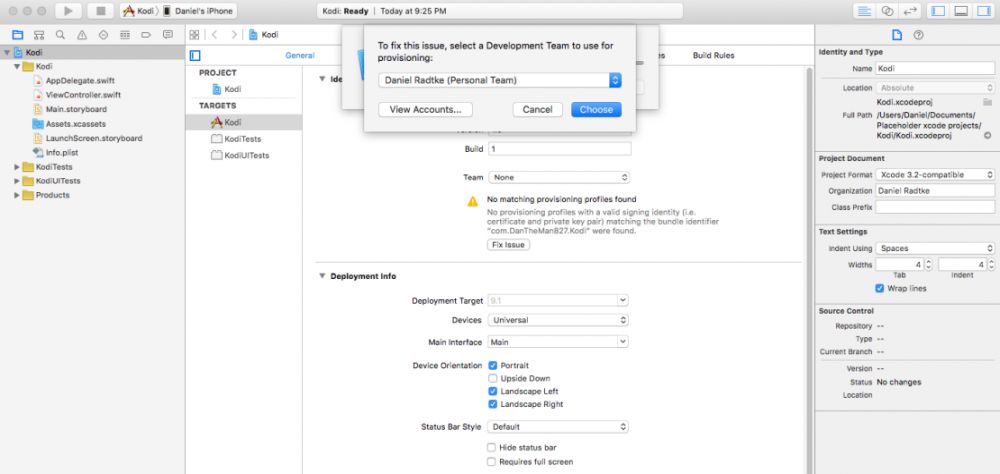Image resolution: width=1000 pixels, height=474 pixels.
Task: Open the Symbol navigator icon
Action: click(x=39, y=34)
